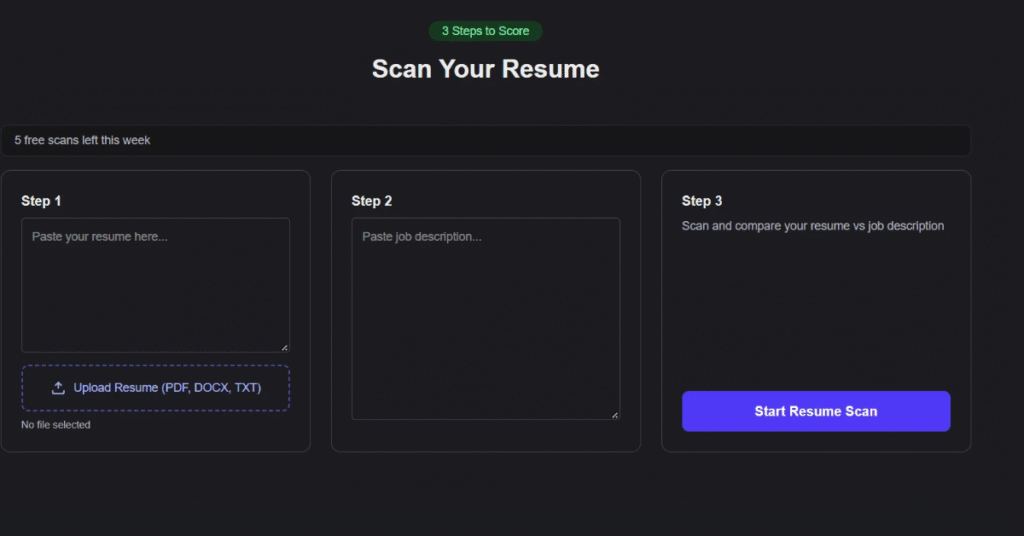
Task: Click the resume text area resize handle
Action: (x=285, y=348)
